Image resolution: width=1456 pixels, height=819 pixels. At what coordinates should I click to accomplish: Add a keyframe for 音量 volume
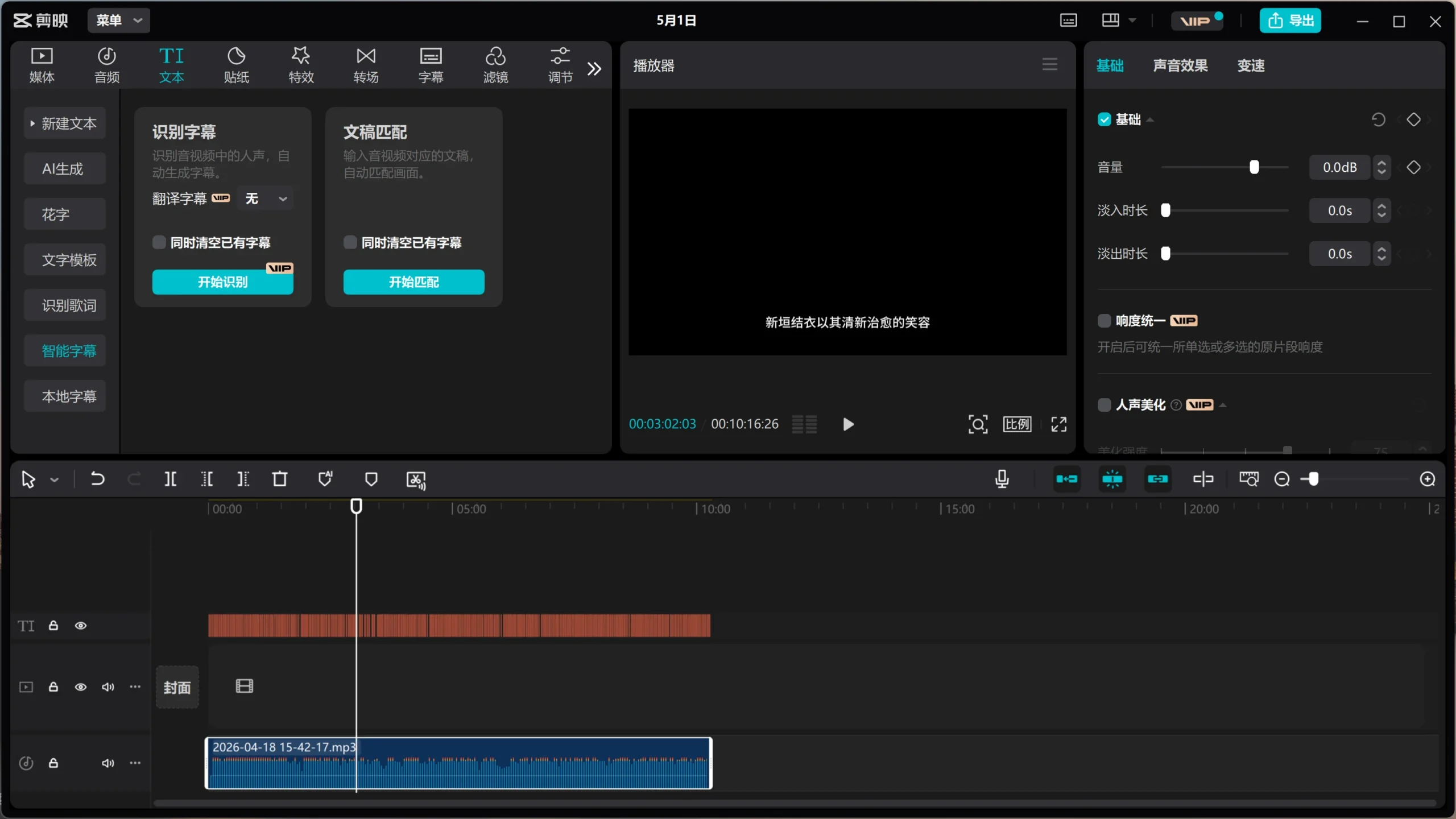click(x=1414, y=167)
